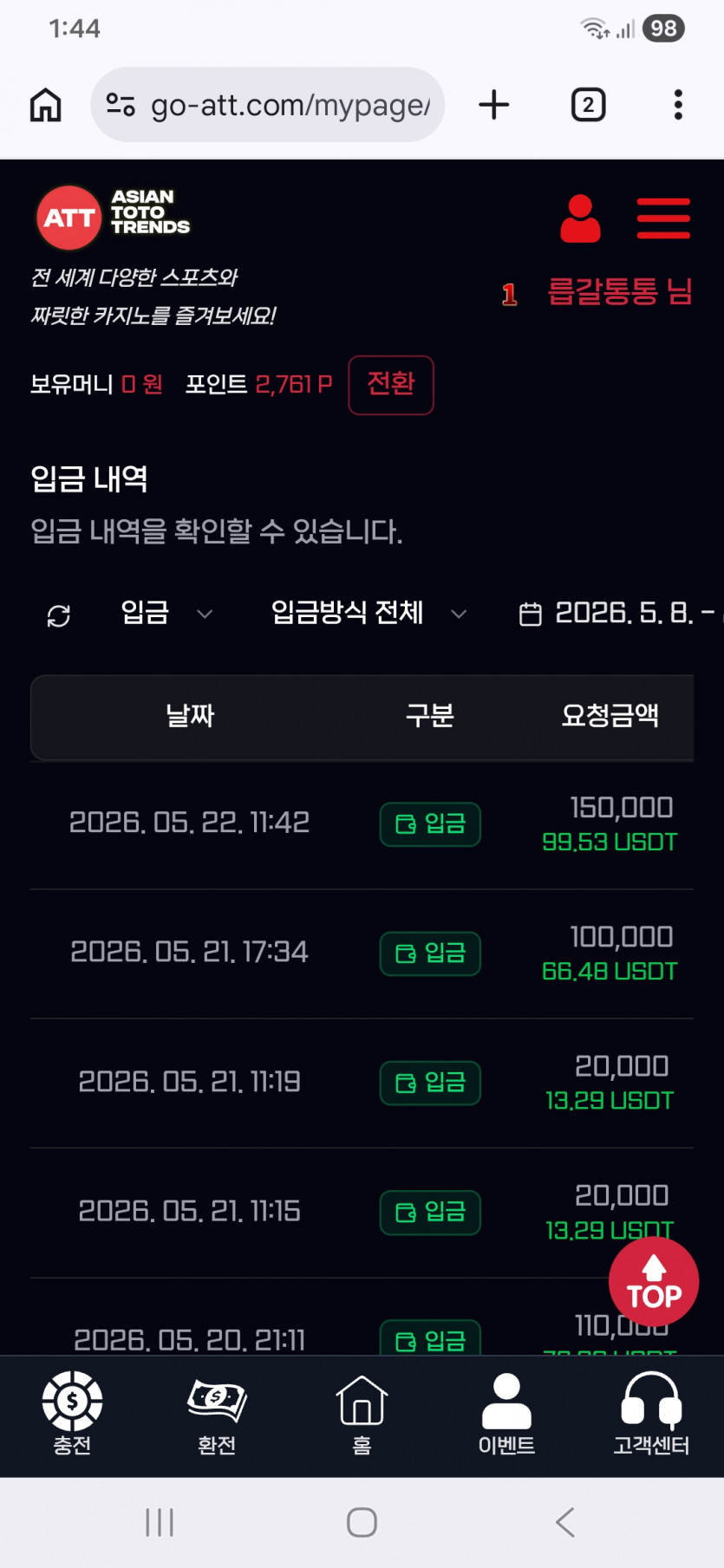This screenshot has height=1568, width=724.
Task: Click the 입금 badge for 05. 22. 11:42
Action: (430, 824)
